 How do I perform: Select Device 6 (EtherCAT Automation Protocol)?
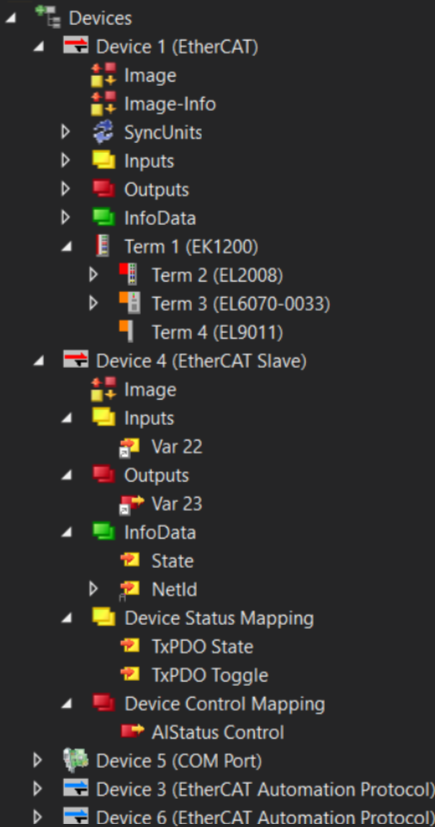pyautogui.click(x=265, y=818)
